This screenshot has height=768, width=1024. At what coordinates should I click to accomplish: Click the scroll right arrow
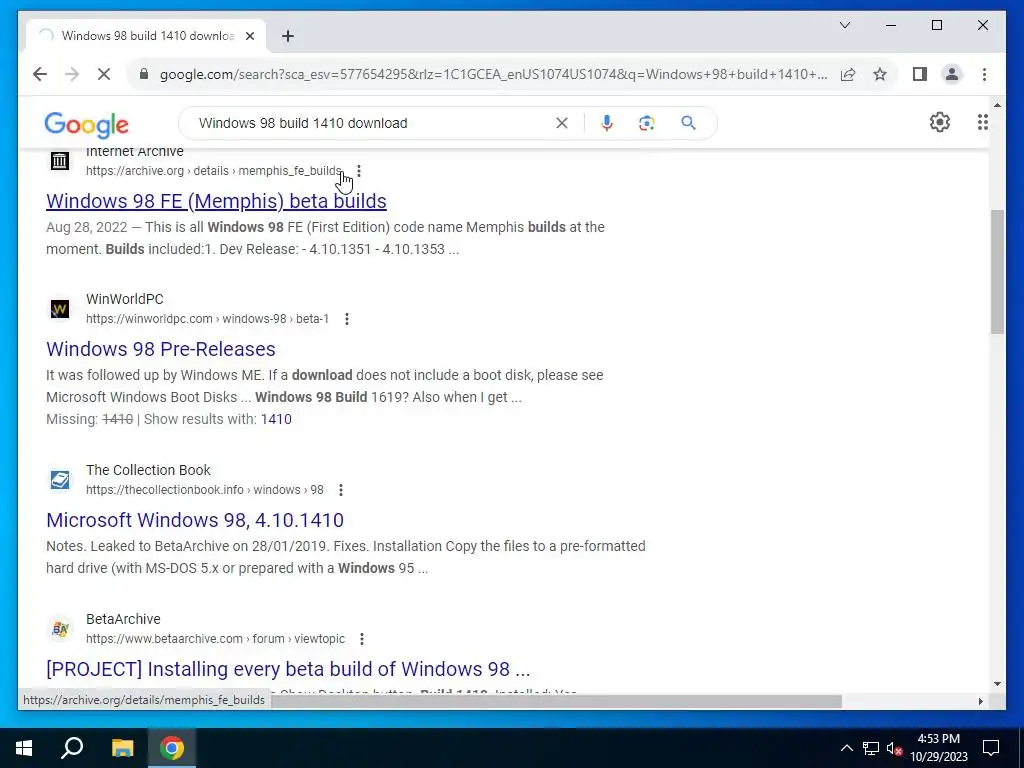pos(980,701)
